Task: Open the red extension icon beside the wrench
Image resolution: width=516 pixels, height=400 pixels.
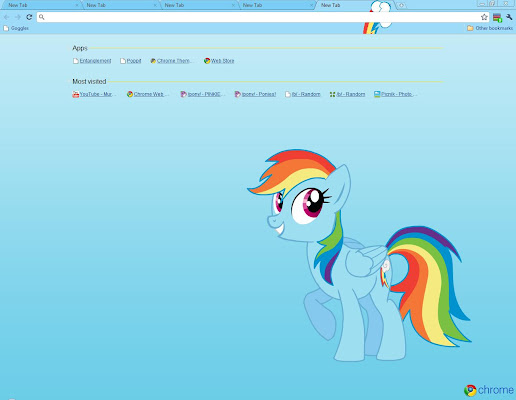Action: tap(497, 17)
